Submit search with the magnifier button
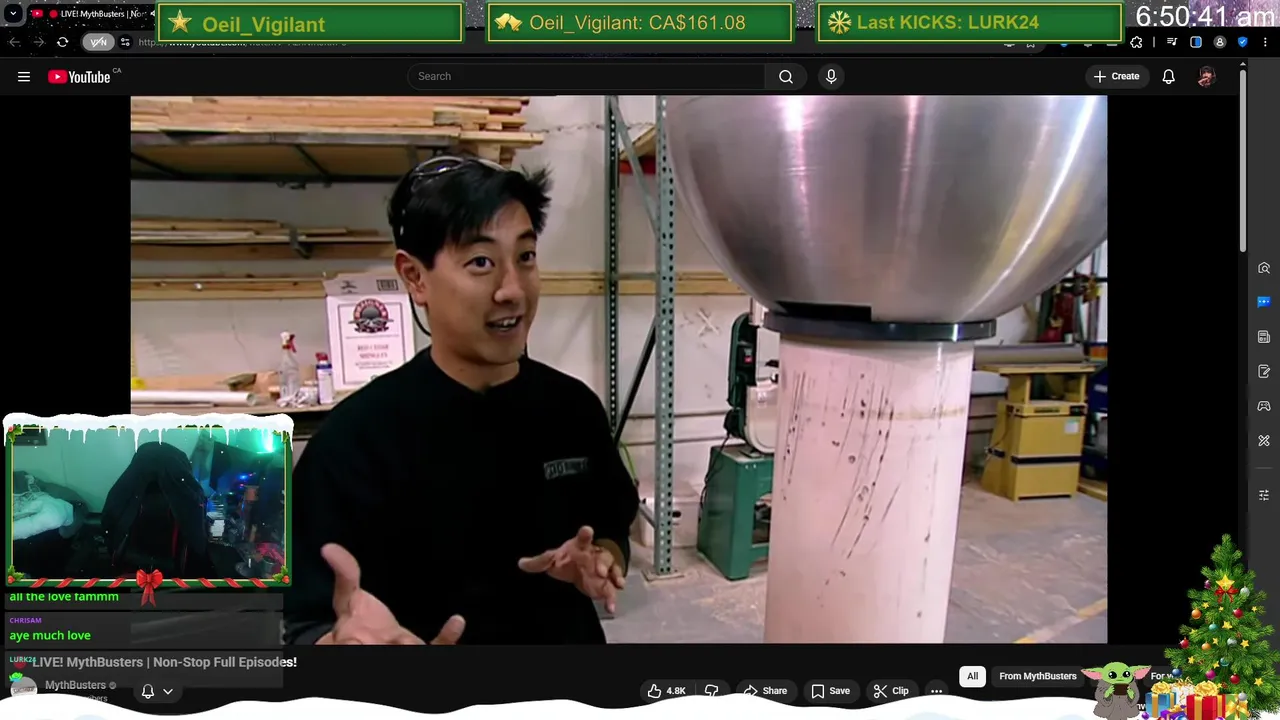 point(786,76)
